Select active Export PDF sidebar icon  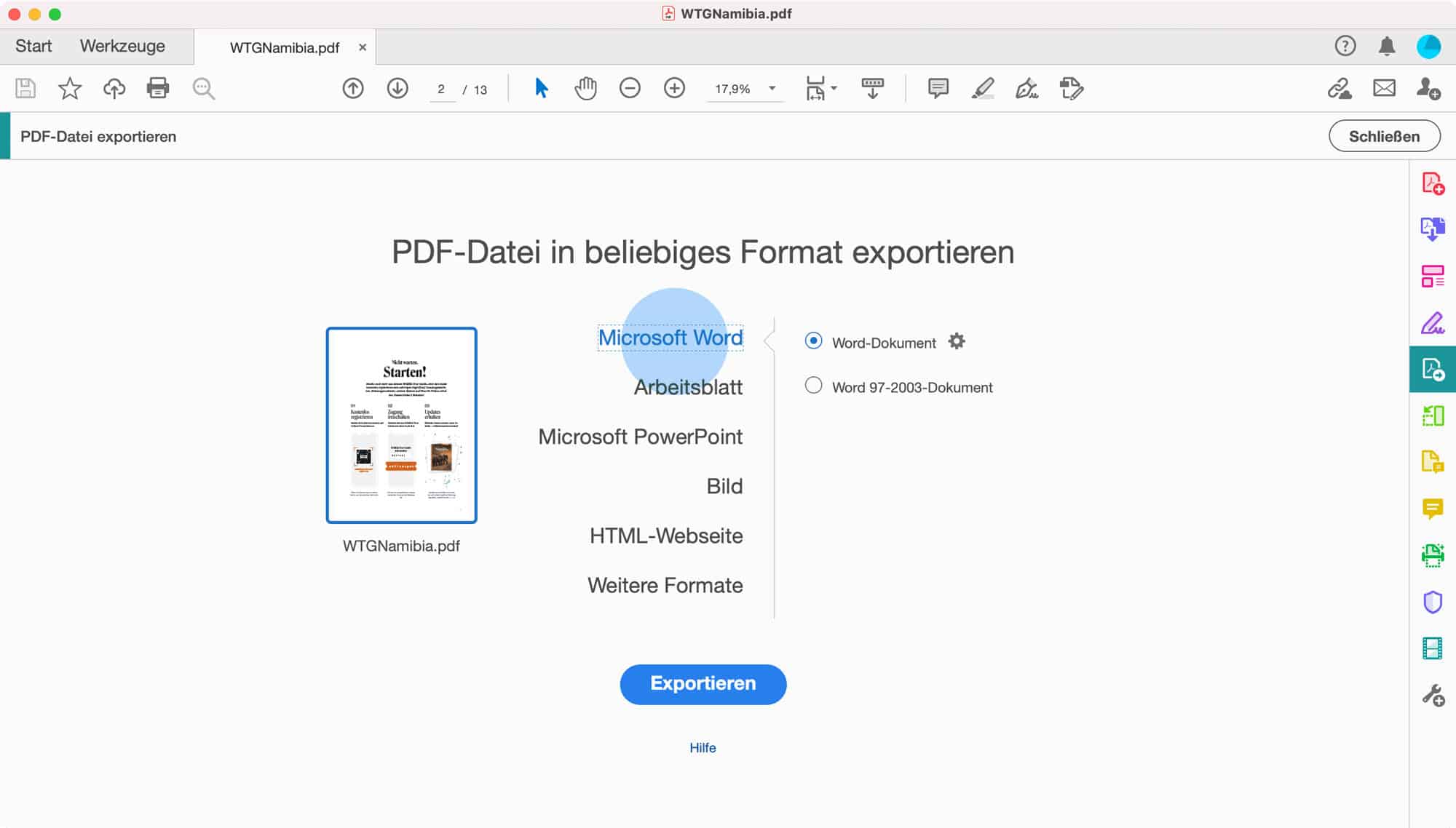(x=1433, y=370)
